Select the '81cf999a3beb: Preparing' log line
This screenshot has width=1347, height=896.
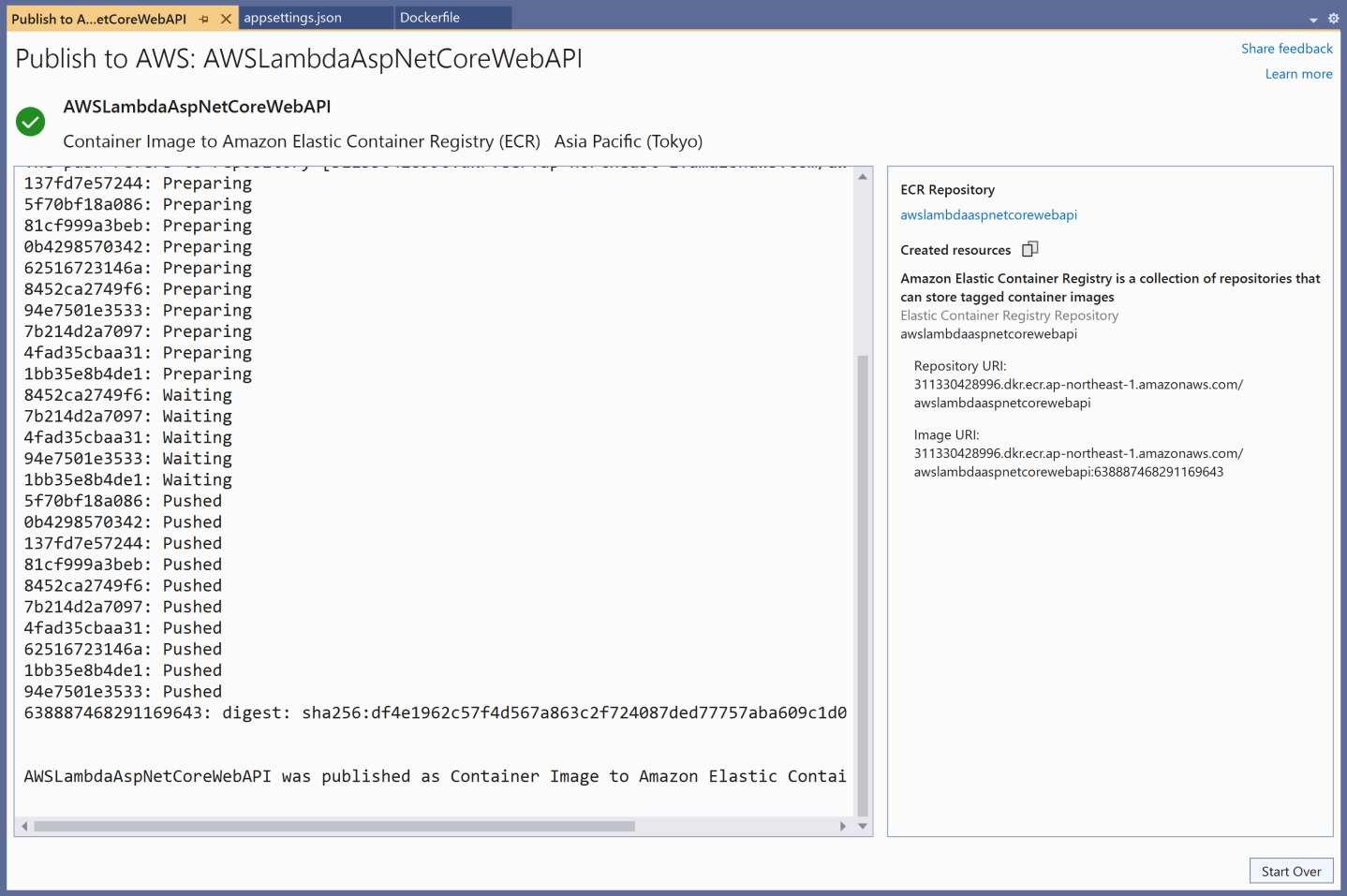pos(138,226)
